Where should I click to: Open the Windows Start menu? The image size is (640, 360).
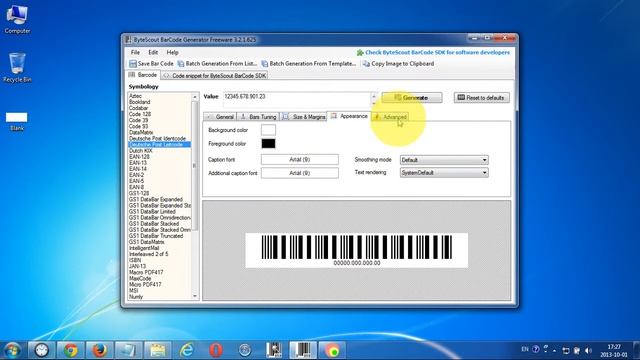pyautogui.click(x=12, y=350)
